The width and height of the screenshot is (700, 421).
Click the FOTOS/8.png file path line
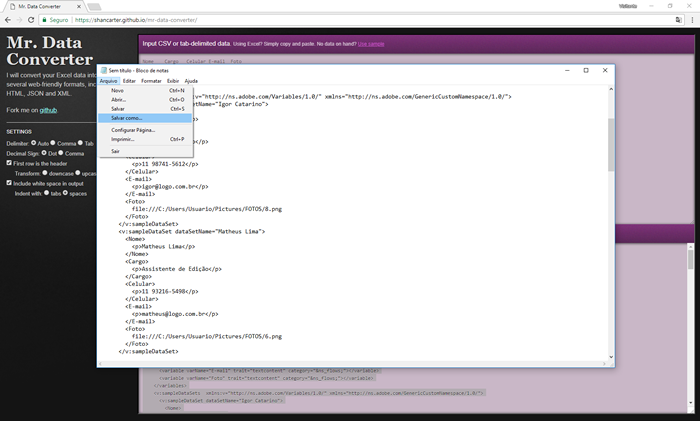click(207, 209)
